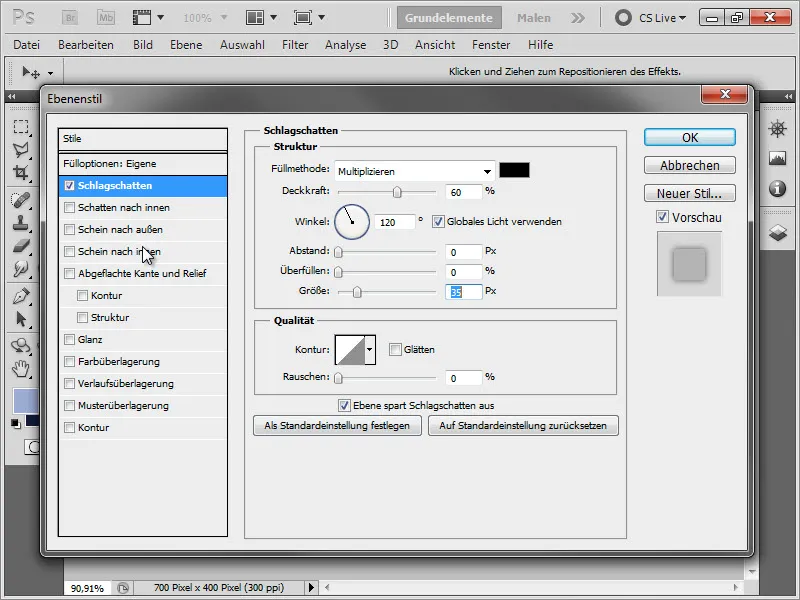This screenshot has height=600, width=800.
Task: Click the CS Live ring icon
Action: 623,18
